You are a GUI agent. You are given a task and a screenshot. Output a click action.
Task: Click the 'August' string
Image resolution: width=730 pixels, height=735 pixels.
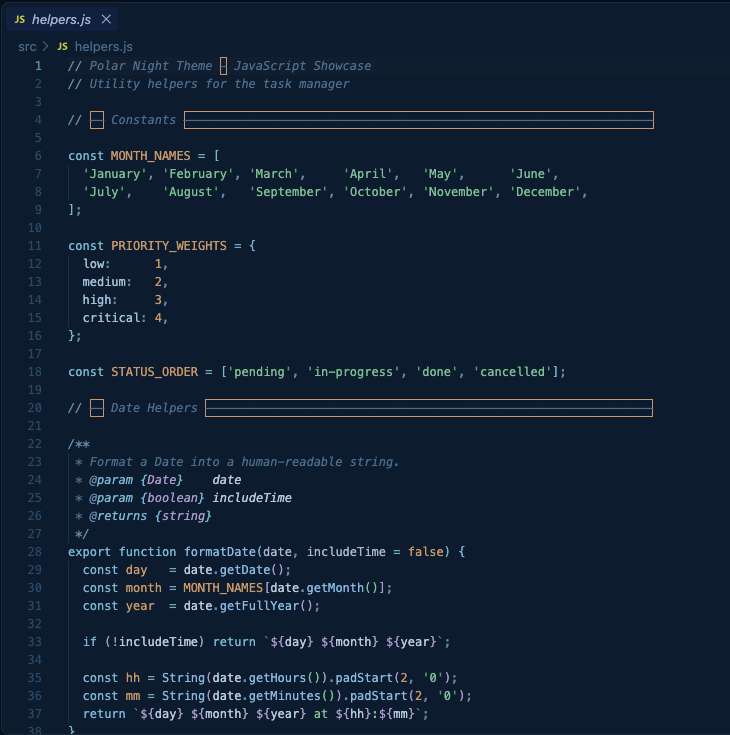pos(191,192)
